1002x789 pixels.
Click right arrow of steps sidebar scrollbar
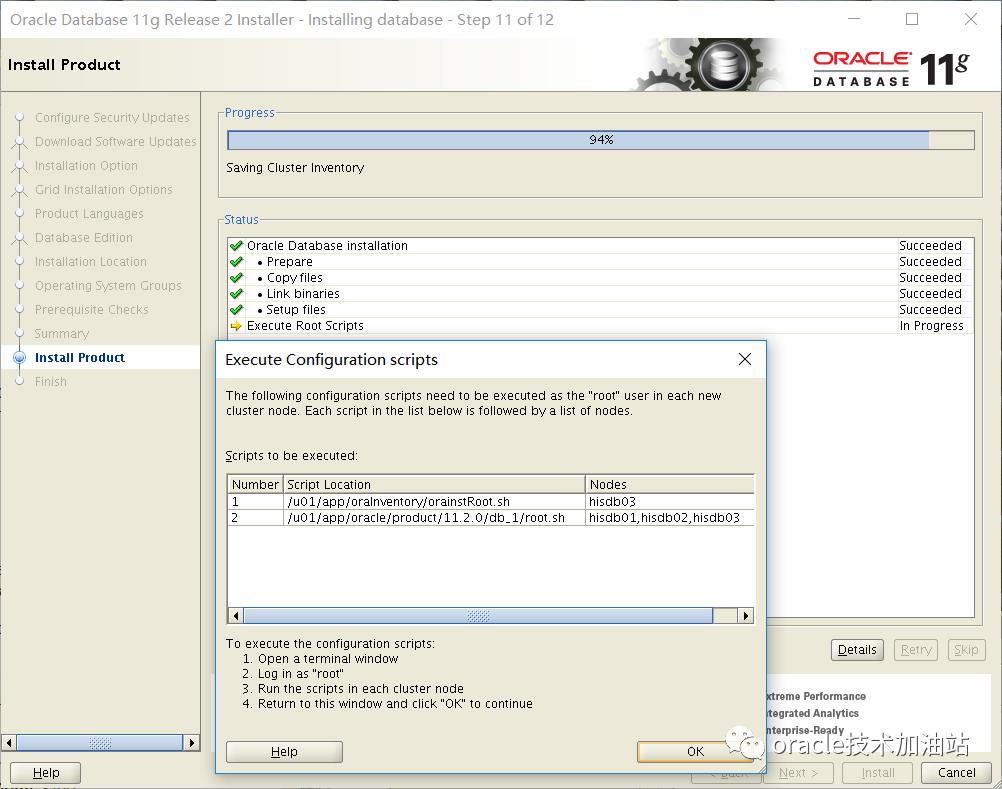pos(192,743)
